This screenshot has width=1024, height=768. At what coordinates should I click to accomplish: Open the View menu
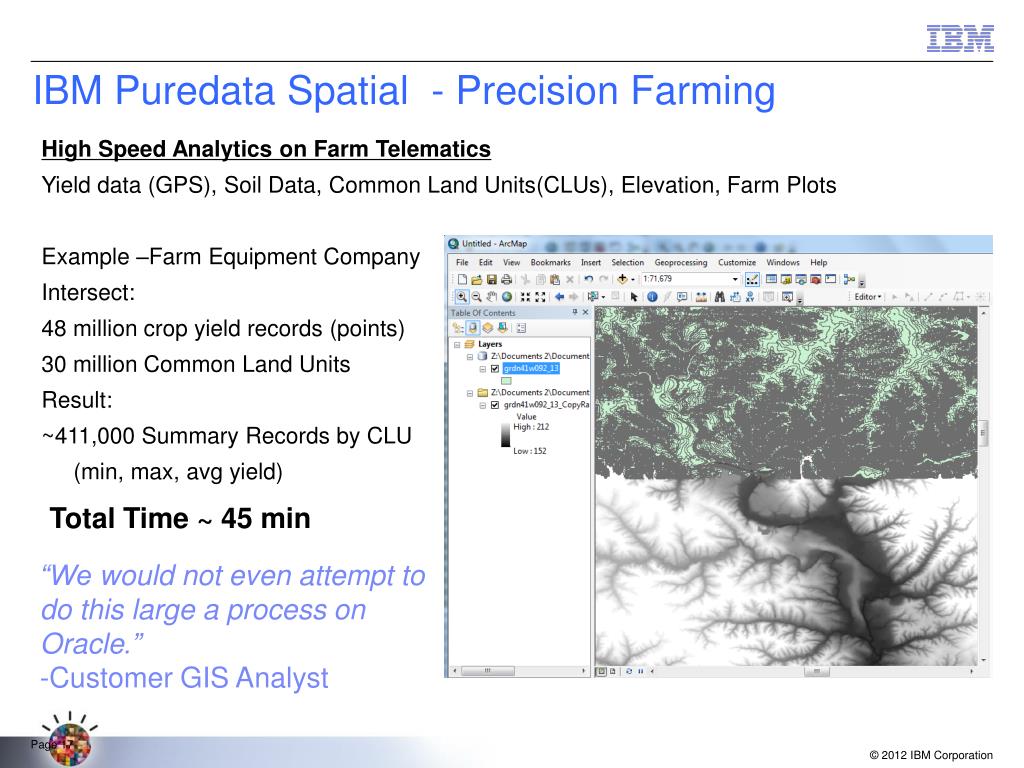pos(511,263)
